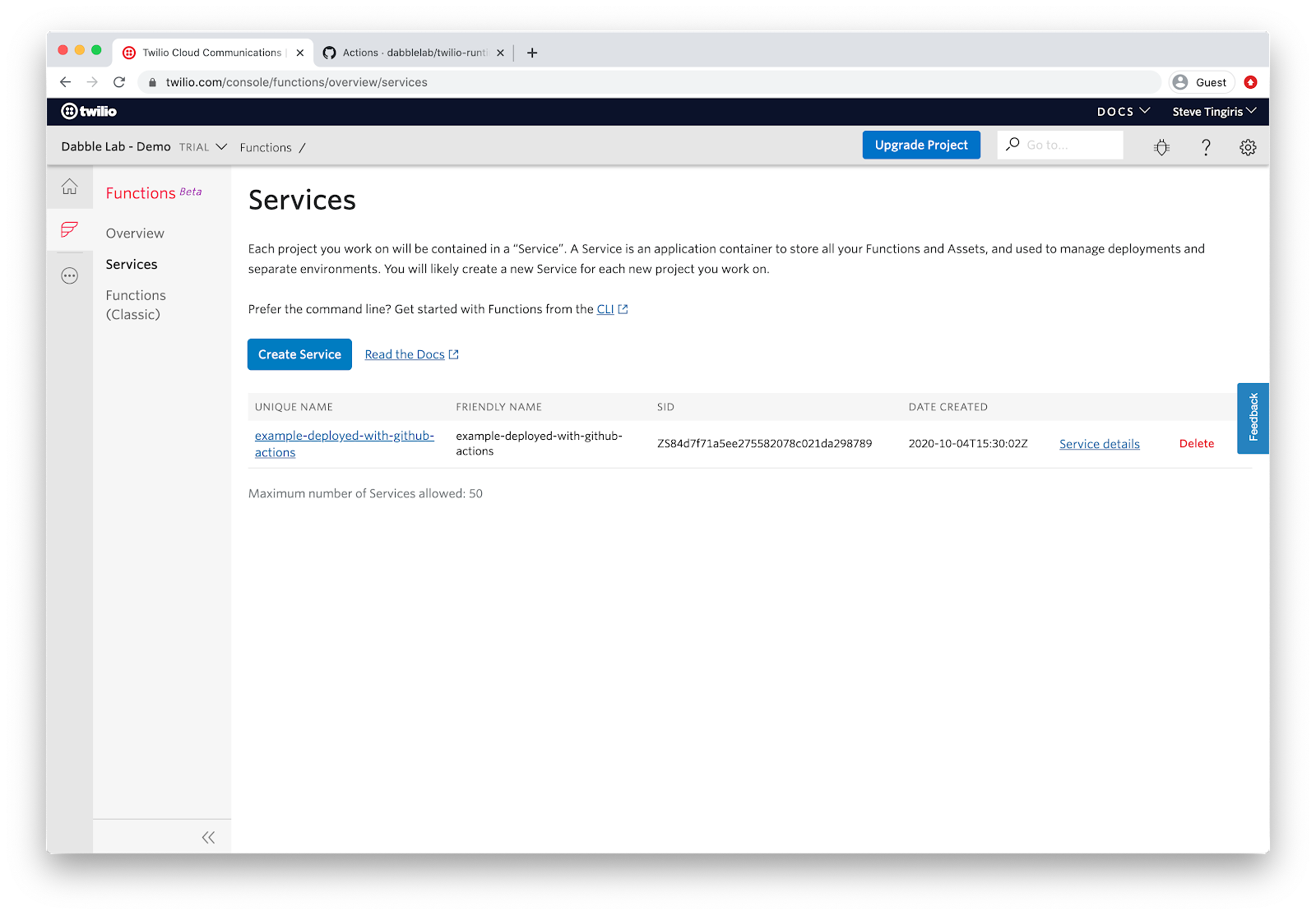Open example-deployed-with-github-actions service link
This screenshot has height=915, width=1316.
345,444
